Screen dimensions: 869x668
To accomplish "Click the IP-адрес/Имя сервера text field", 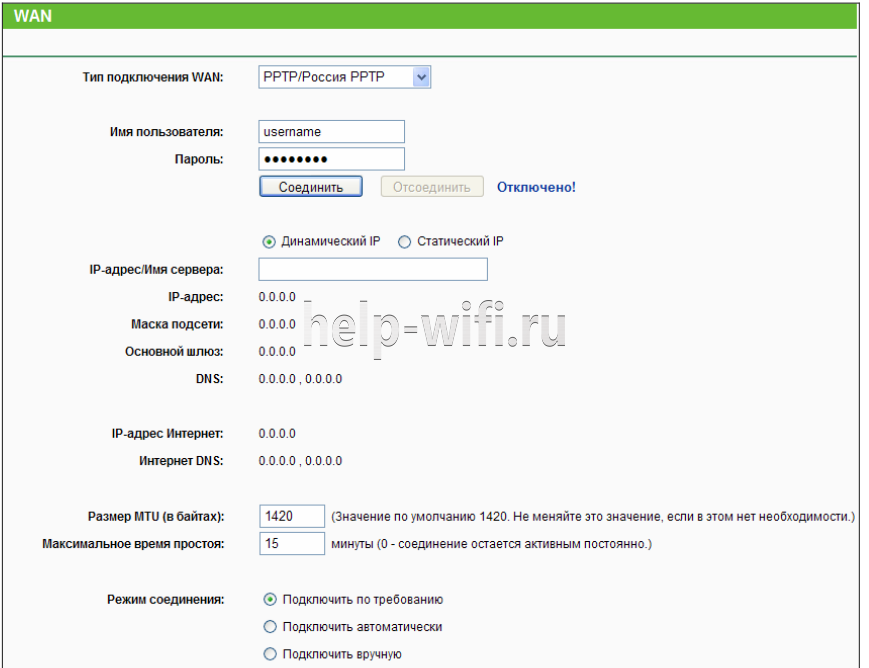I will click(x=372, y=269).
